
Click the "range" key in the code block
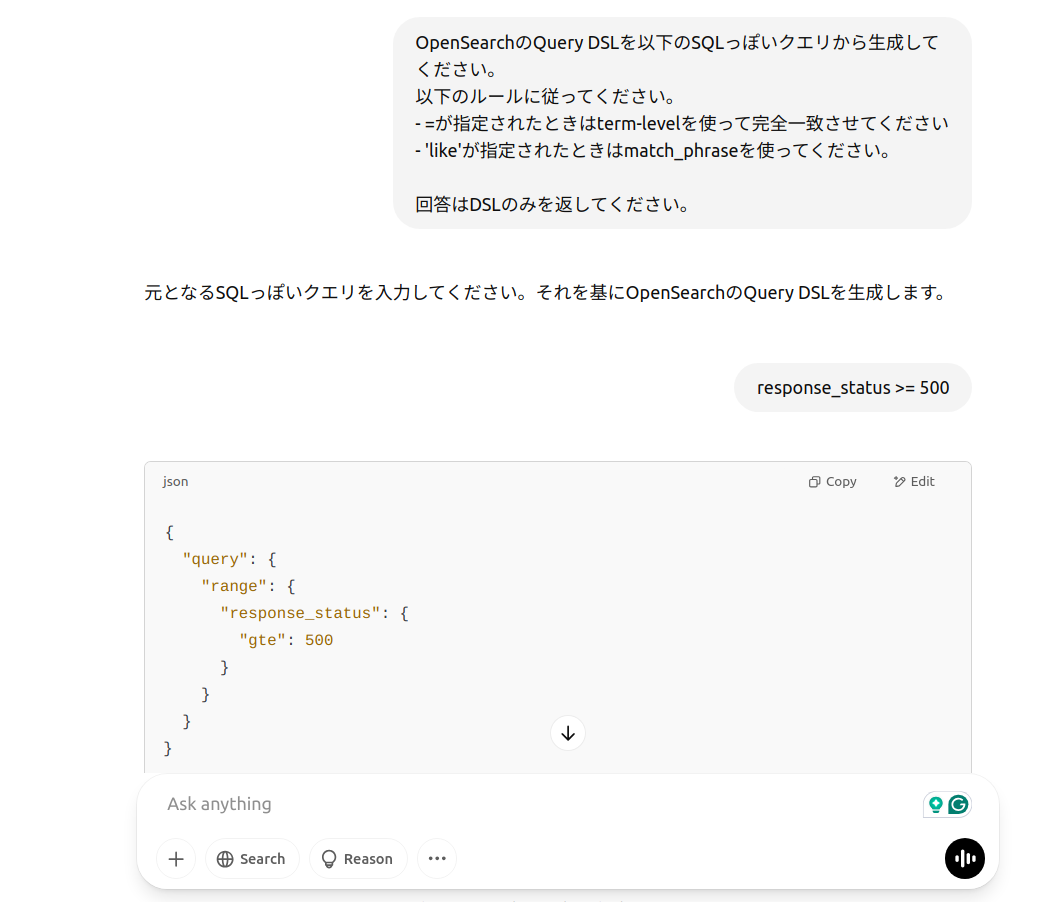pos(233,587)
